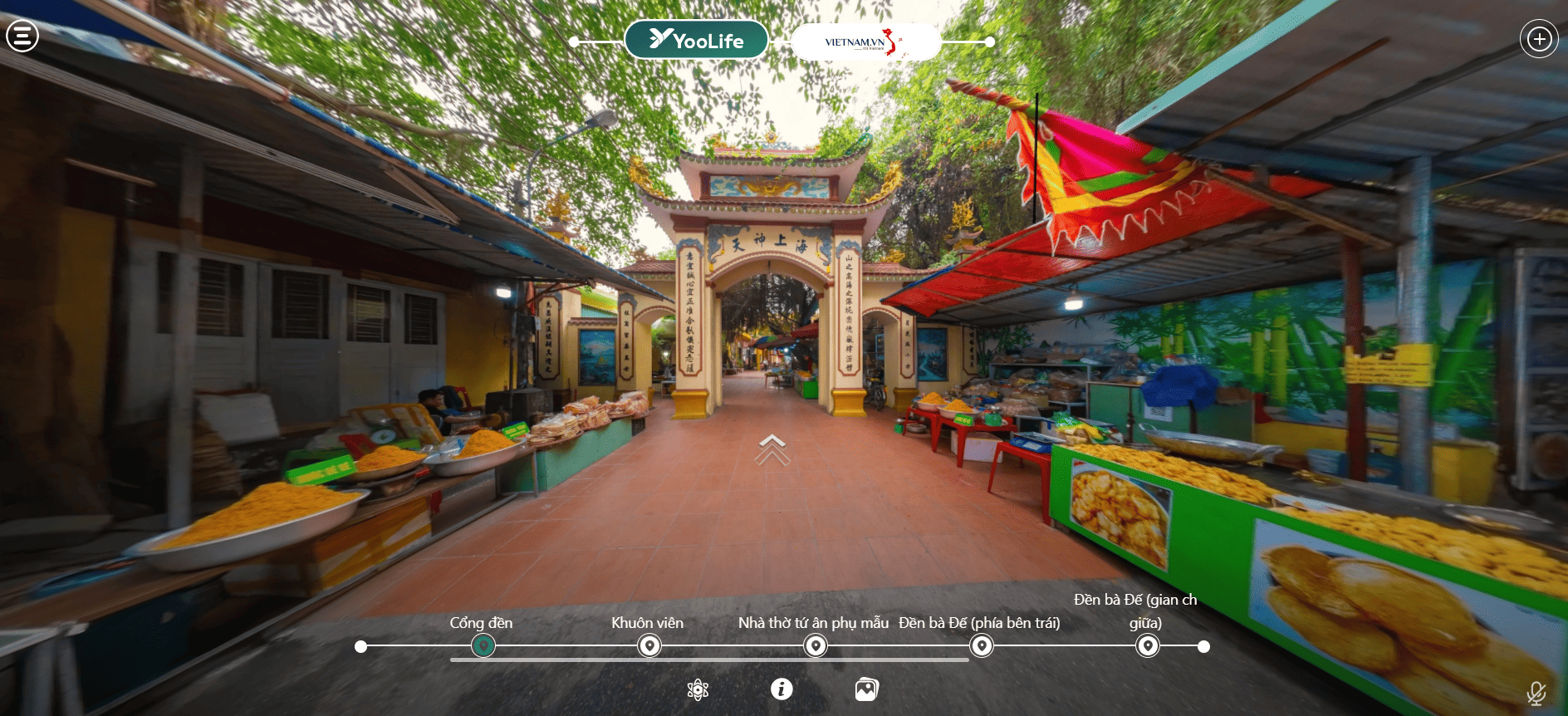1568x716 pixels.
Task: Open the photo gallery icon
Action: [x=866, y=689]
